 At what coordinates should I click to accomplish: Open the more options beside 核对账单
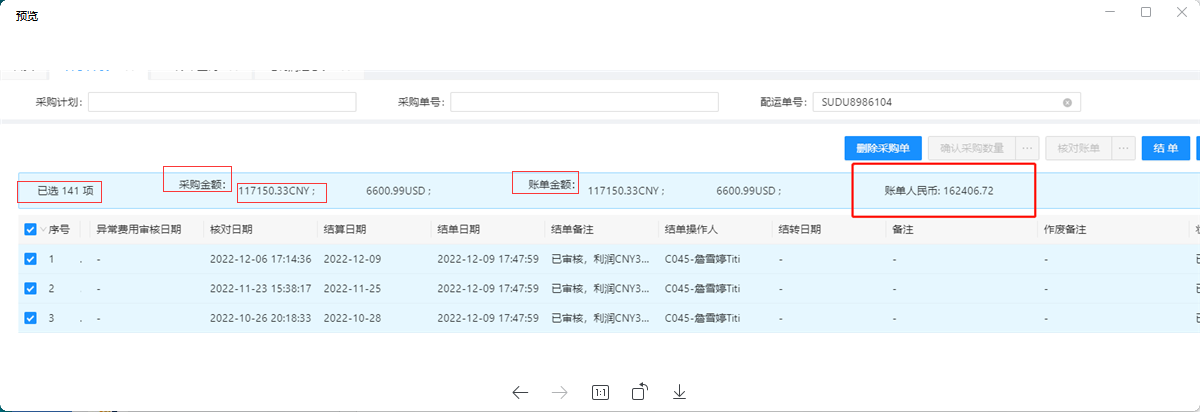tap(1123, 148)
